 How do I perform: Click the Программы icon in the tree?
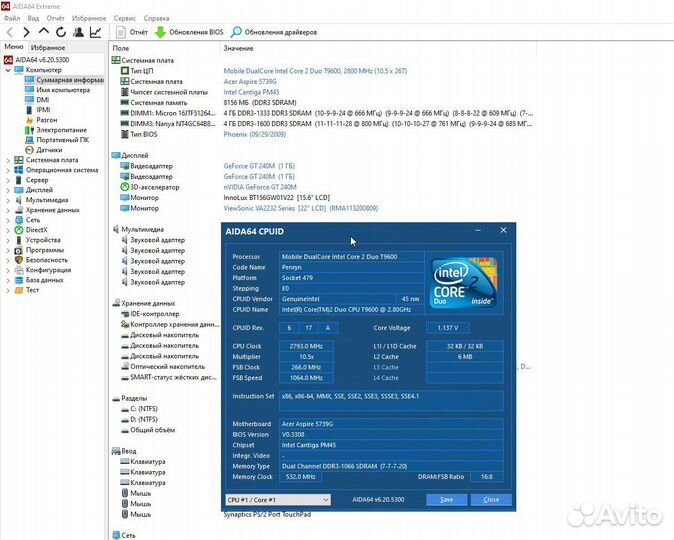coord(19,250)
